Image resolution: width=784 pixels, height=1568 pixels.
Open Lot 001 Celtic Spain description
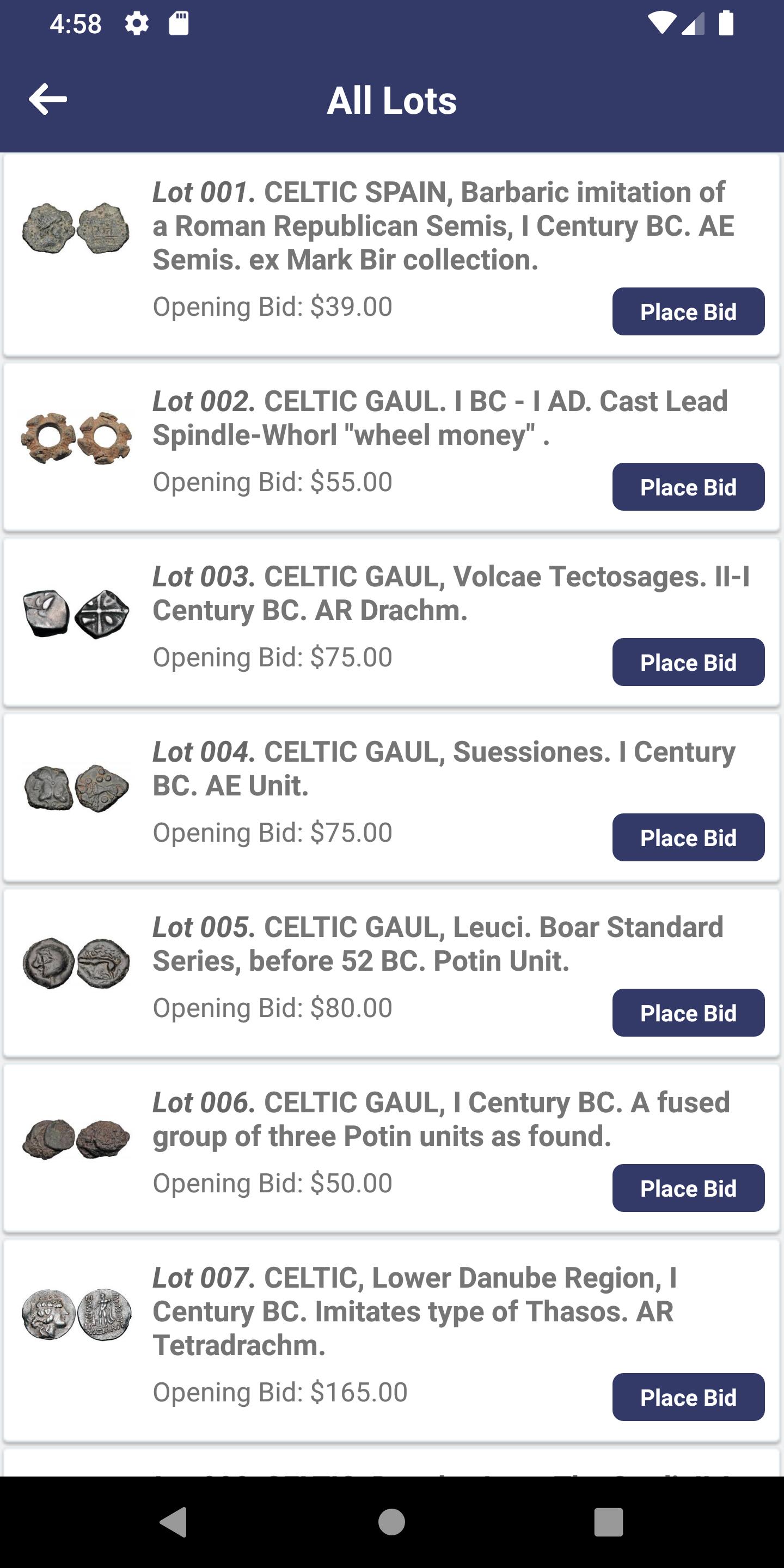[x=443, y=226]
